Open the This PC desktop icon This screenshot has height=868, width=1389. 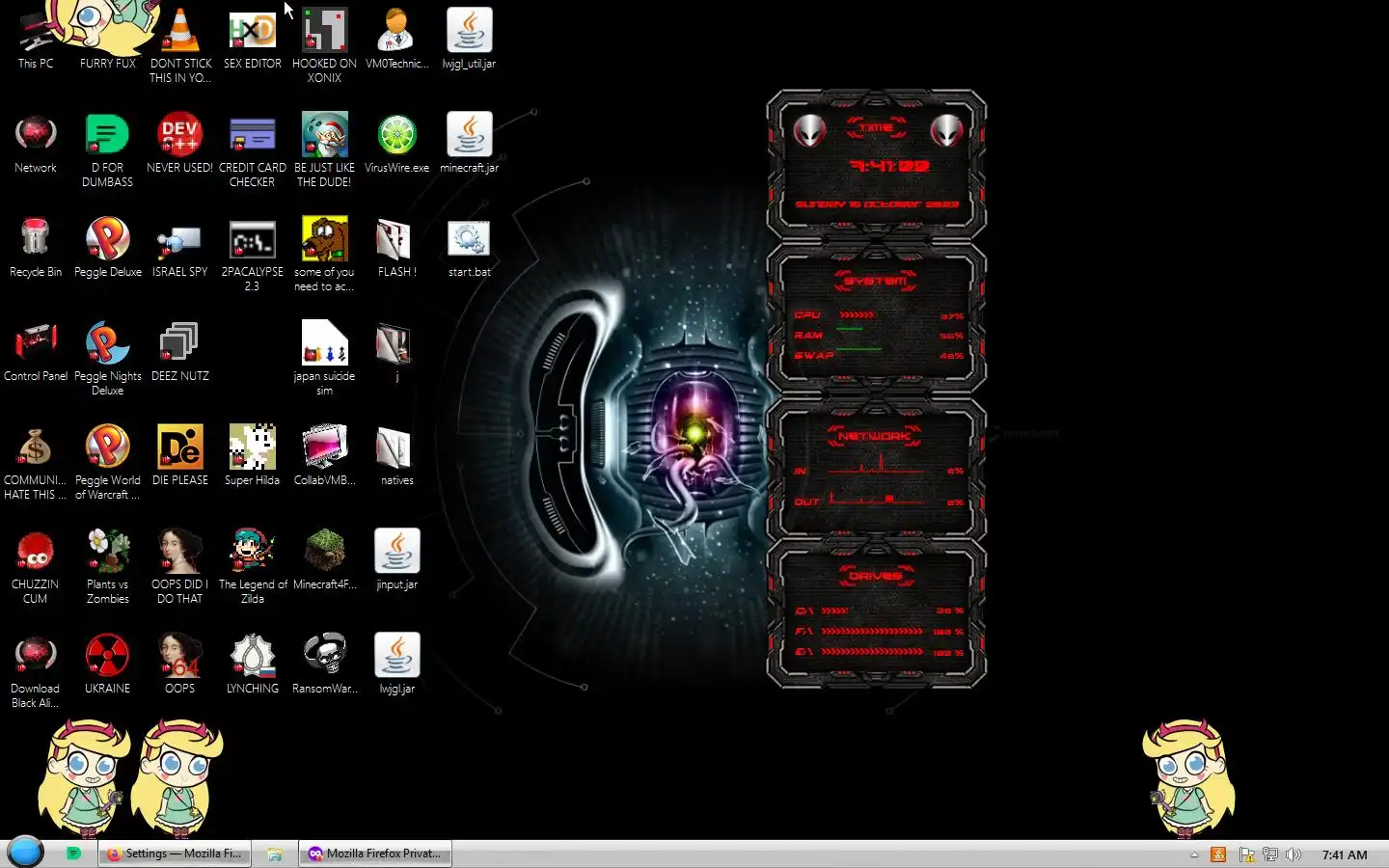(x=36, y=39)
